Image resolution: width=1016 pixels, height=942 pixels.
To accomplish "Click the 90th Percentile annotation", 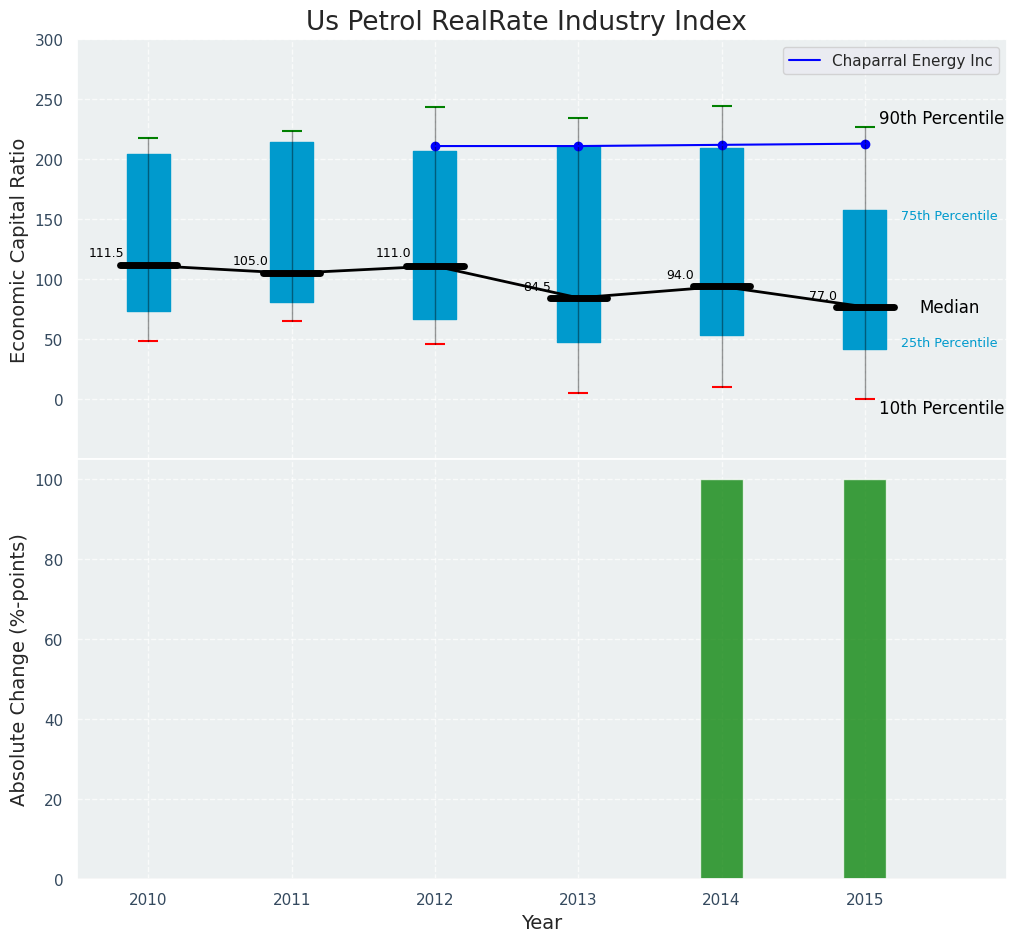I will pos(941,118).
